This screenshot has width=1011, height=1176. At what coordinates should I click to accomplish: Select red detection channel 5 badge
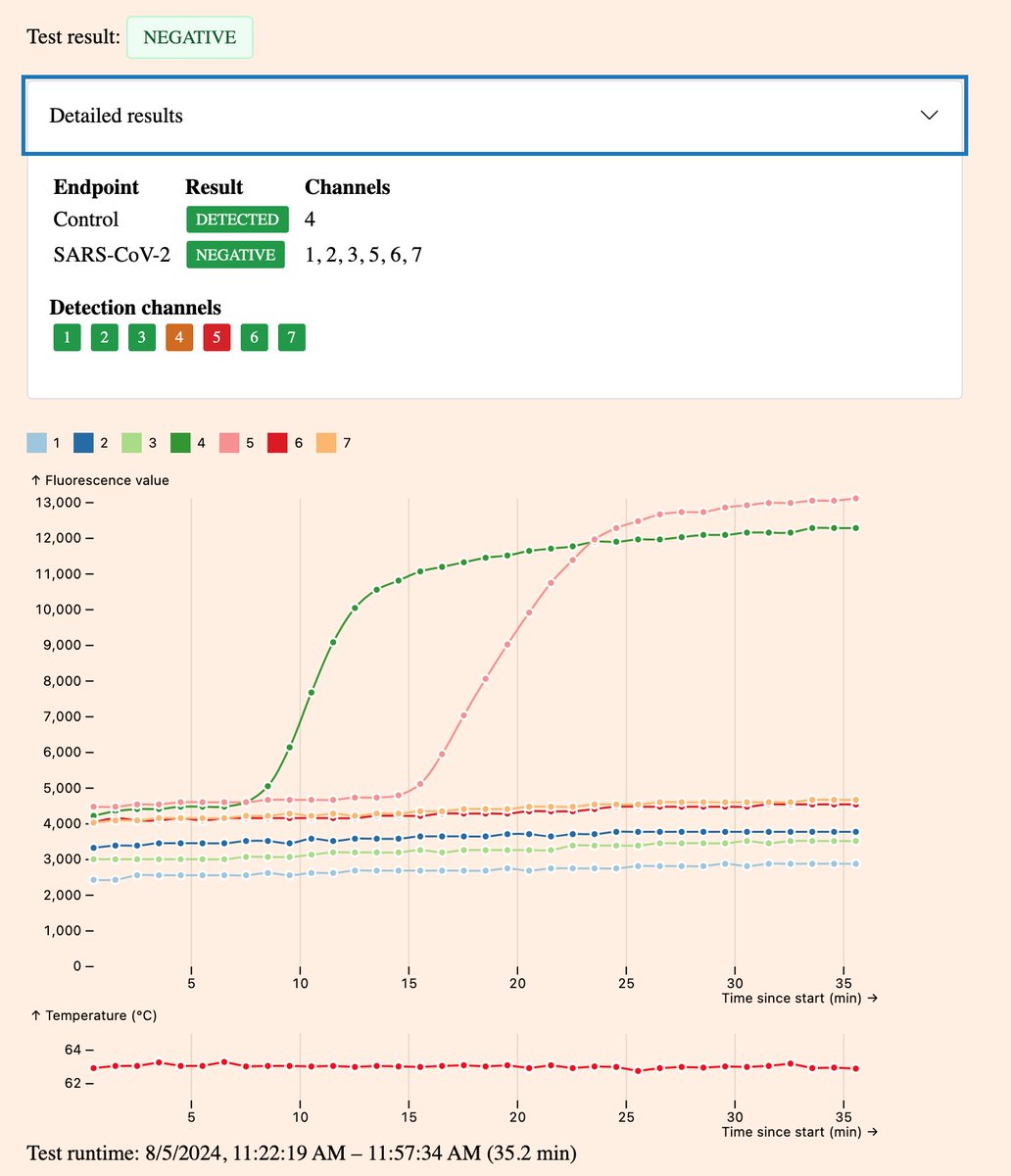coord(217,338)
